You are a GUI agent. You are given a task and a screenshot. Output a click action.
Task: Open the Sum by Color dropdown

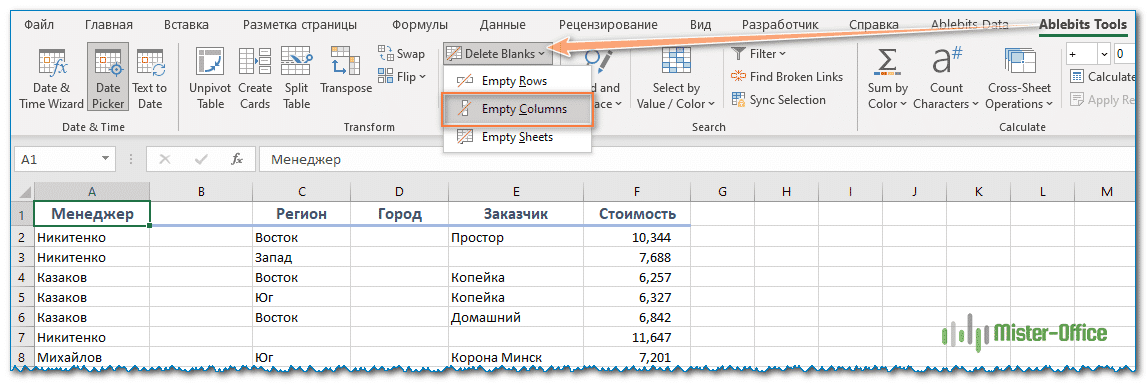click(x=887, y=78)
